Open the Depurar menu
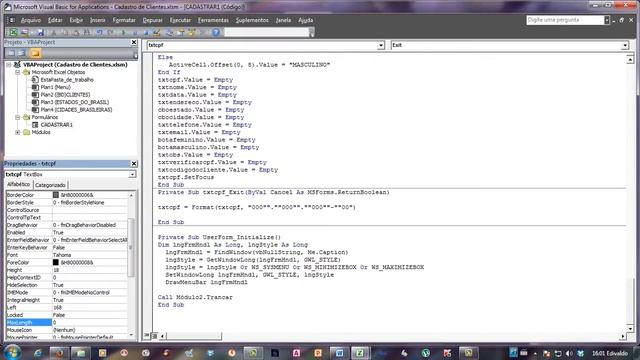This screenshot has height=360, width=640. pyautogui.click(x=152, y=20)
